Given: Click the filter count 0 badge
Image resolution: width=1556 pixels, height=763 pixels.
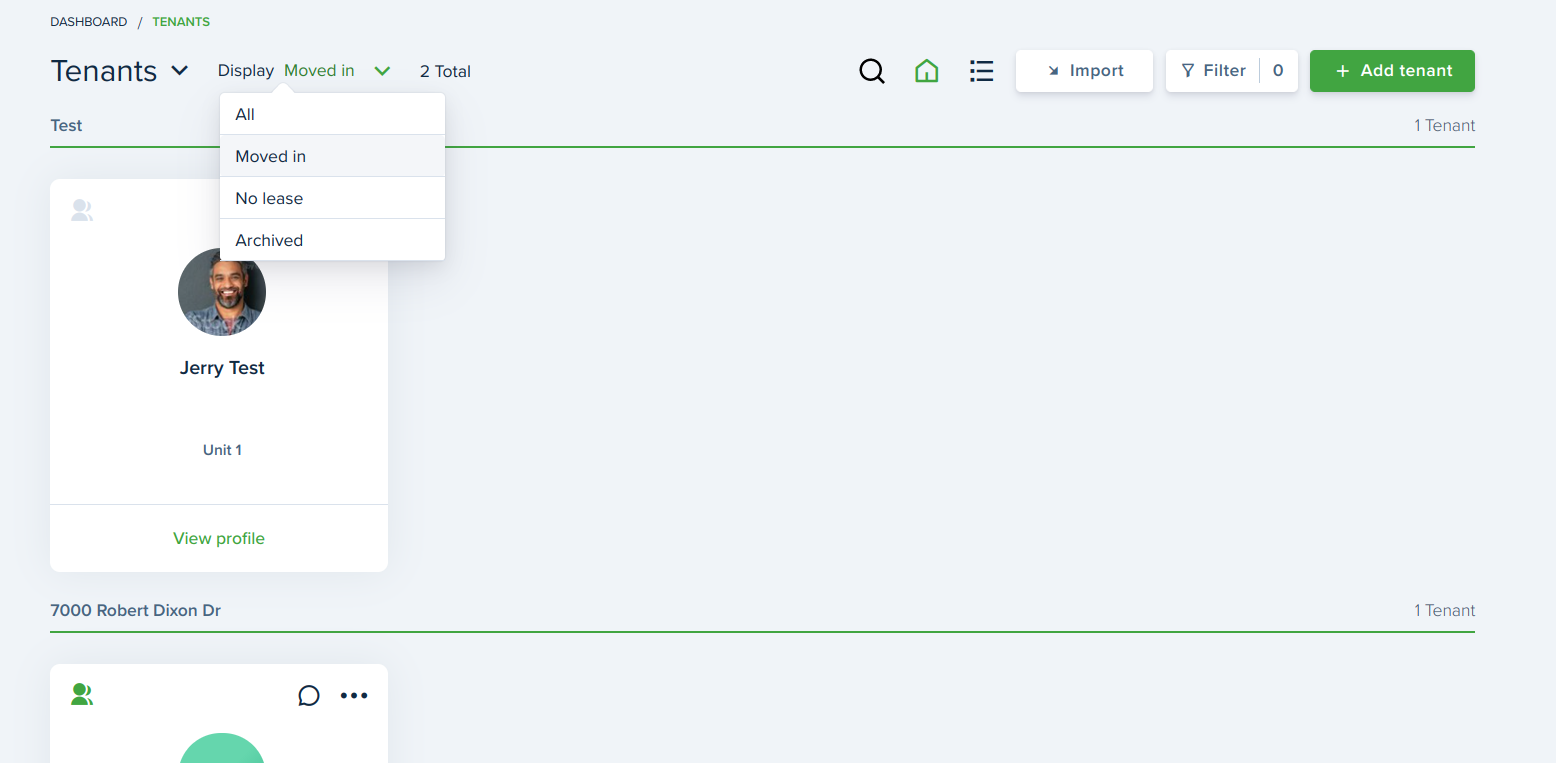Looking at the screenshot, I should click(x=1278, y=71).
